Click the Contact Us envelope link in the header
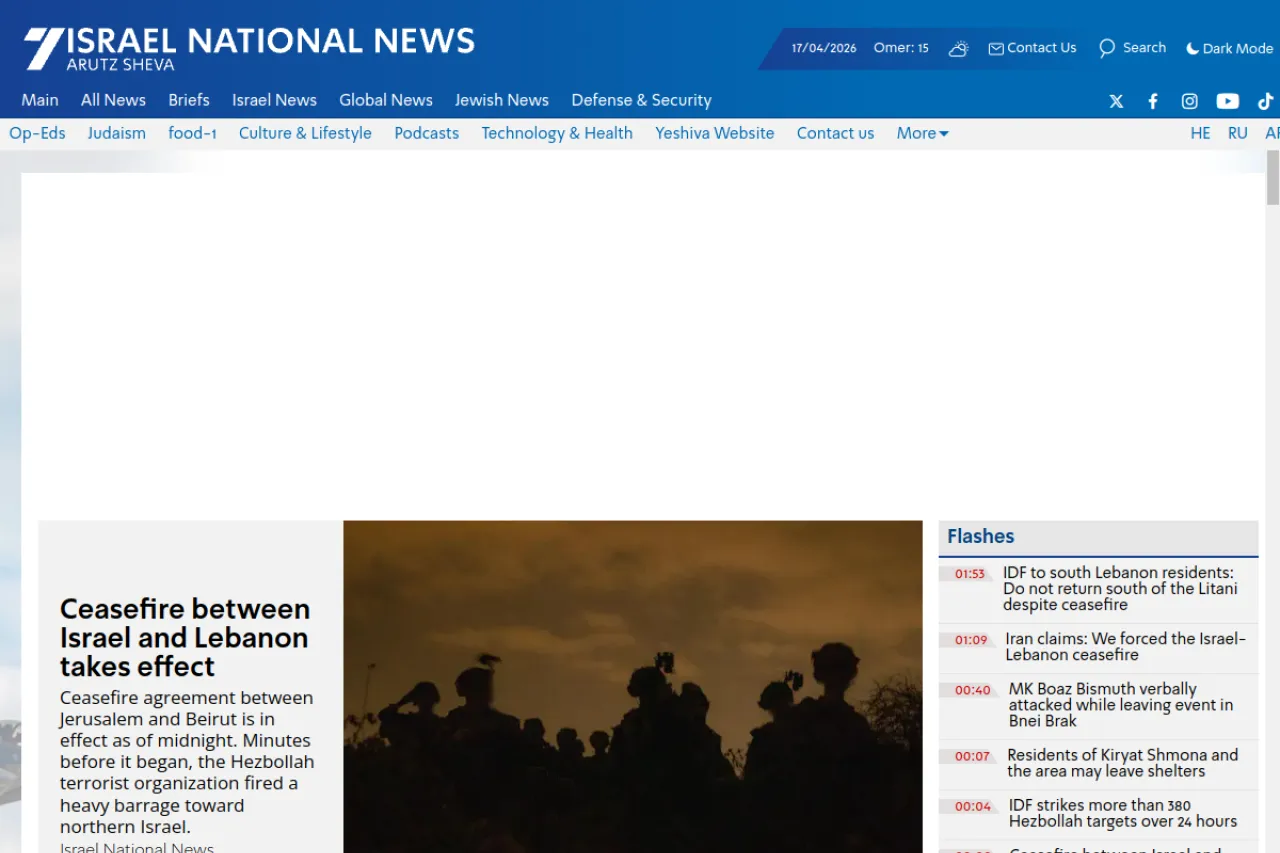This screenshot has width=1280, height=853. [x=1032, y=48]
